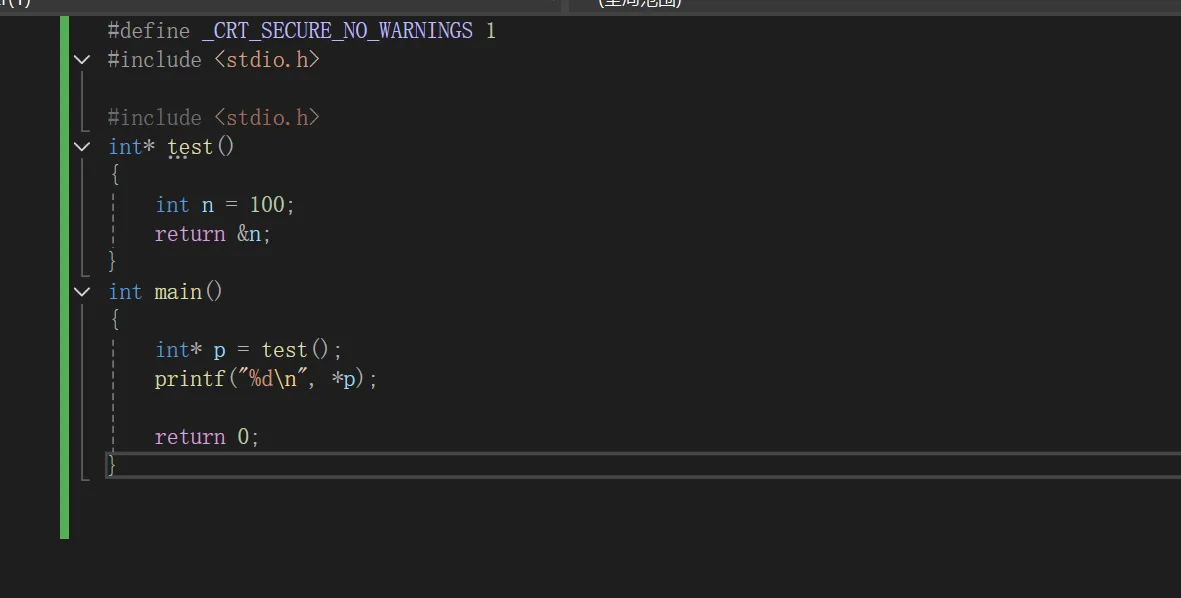This screenshot has width=1181, height=598.
Task: Click the test function name in its definition
Action: tap(190, 147)
